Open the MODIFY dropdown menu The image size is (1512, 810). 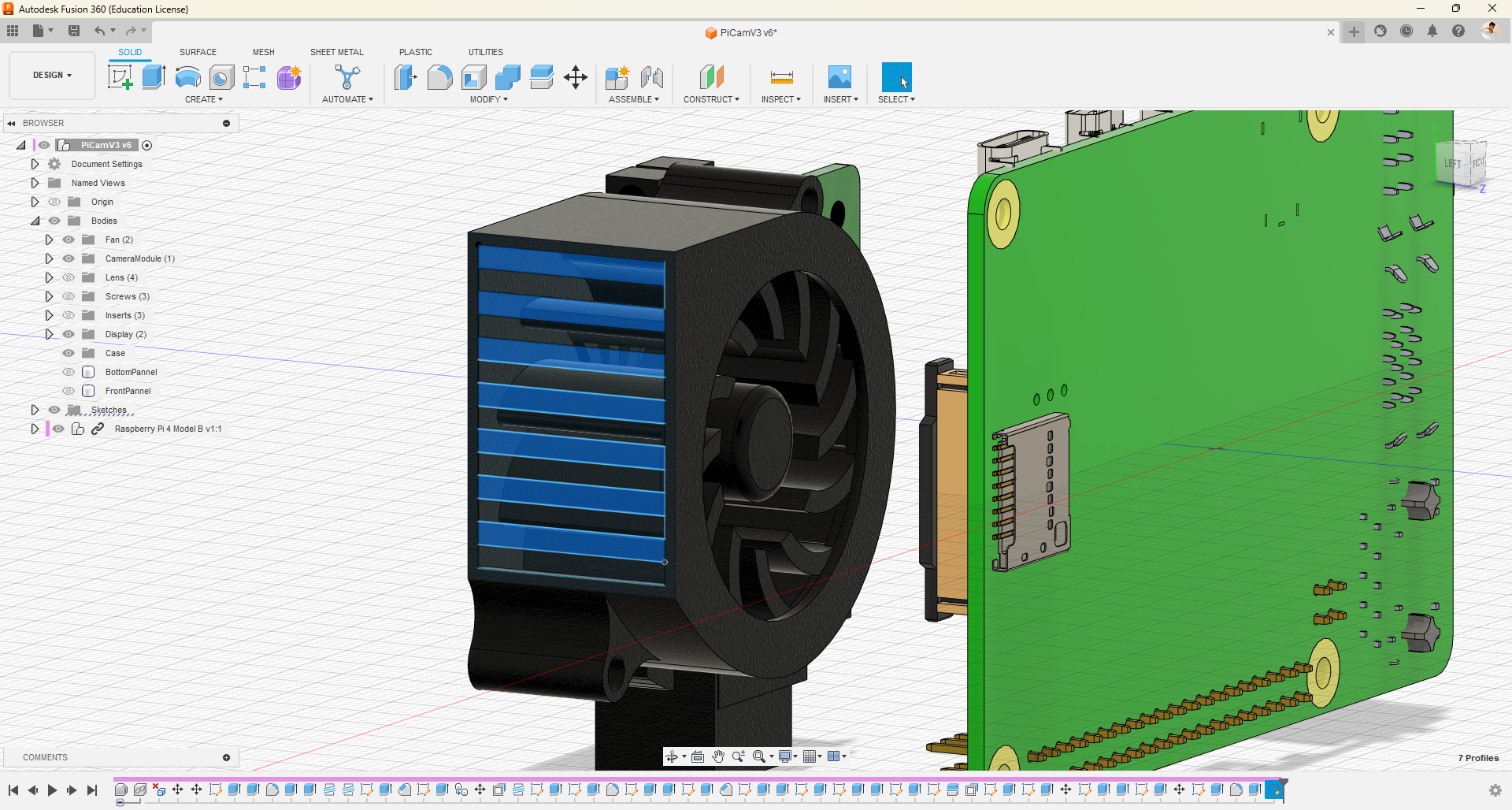pos(489,99)
